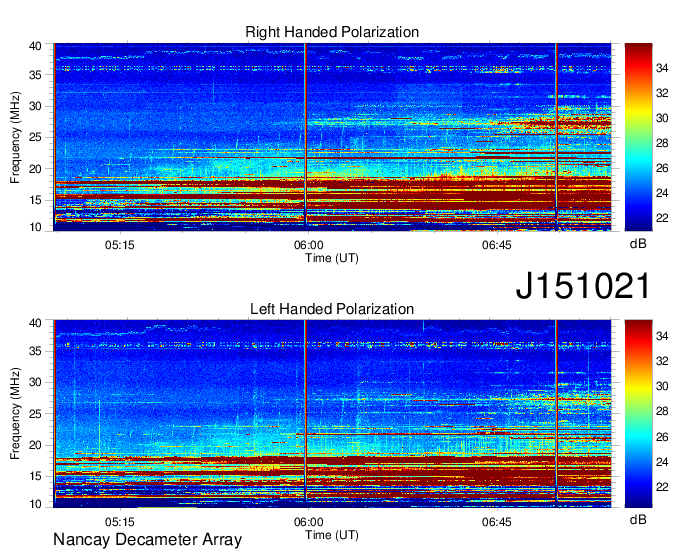Screen dimensions: 680x552
Task: Click the "32" value on Right Handed color bar
Action: (x=662, y=93)
